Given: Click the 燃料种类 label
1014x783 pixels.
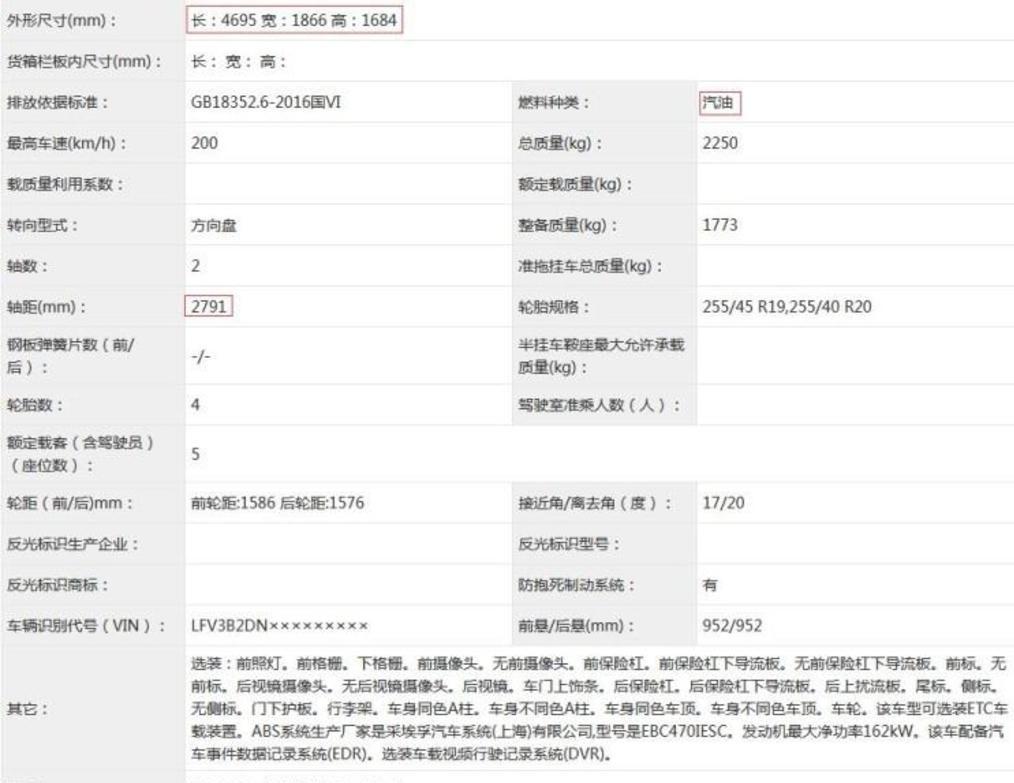Looking at the screenshot, I should click(554, 102).
